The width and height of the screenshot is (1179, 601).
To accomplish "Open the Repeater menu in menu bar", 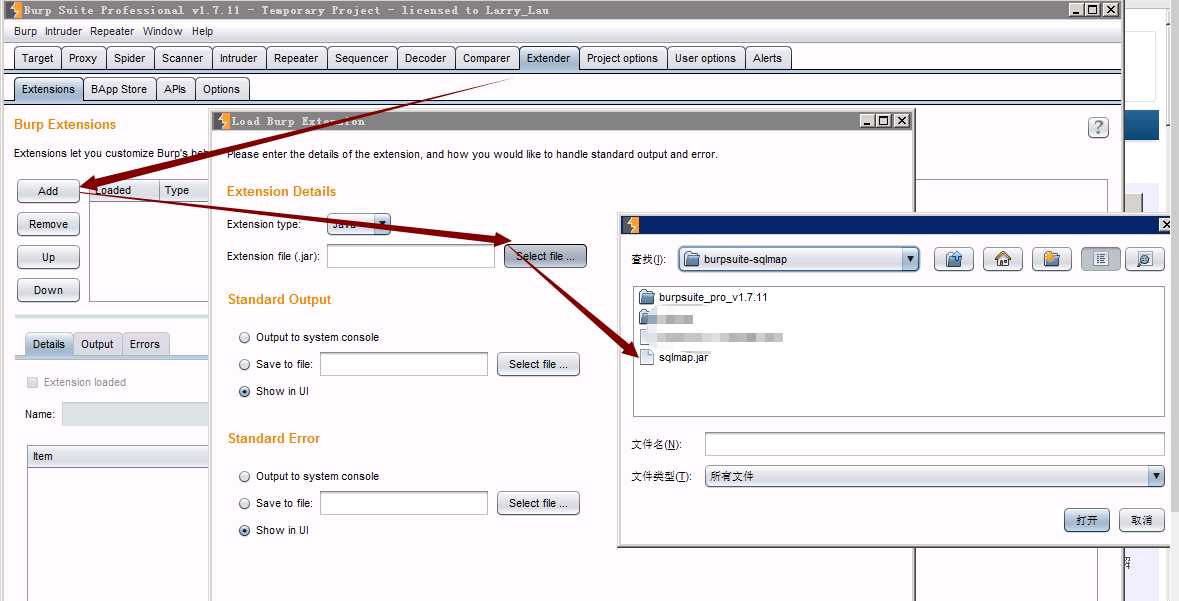I will click(112, 32).
